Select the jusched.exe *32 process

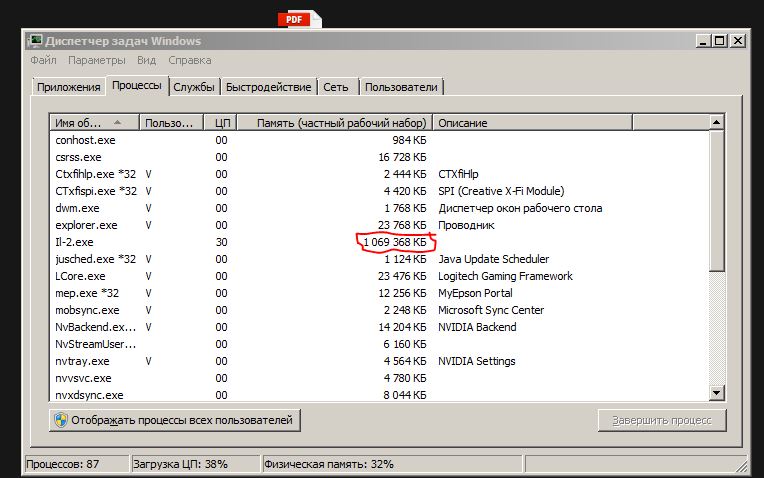pyautogui.click(x=380, y=259)
